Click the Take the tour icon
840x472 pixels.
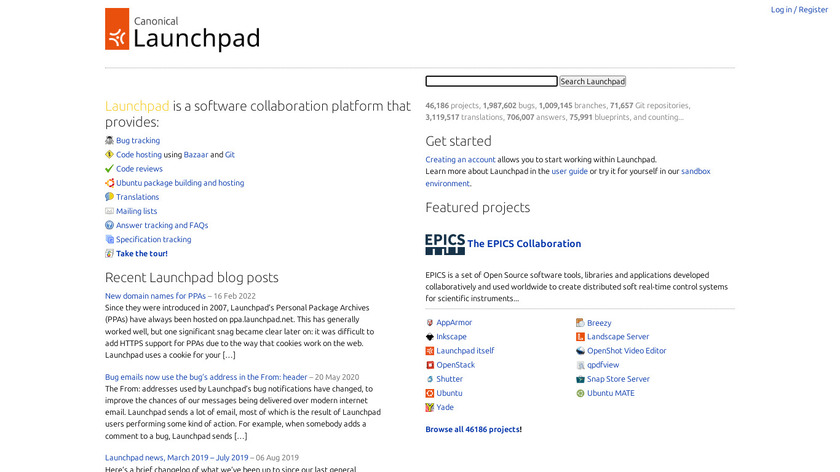(x=109, y=253)
